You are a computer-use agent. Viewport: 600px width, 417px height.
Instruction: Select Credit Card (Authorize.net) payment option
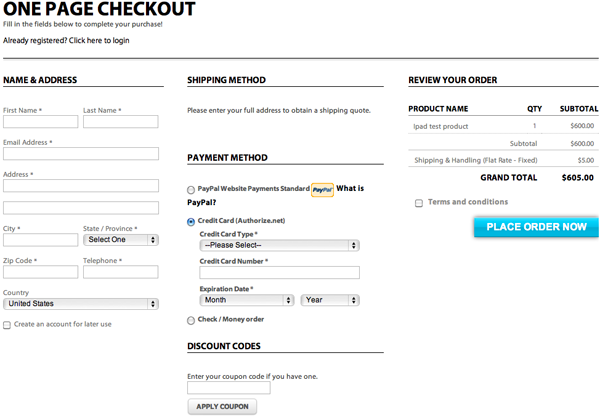(x=191, y=222)
